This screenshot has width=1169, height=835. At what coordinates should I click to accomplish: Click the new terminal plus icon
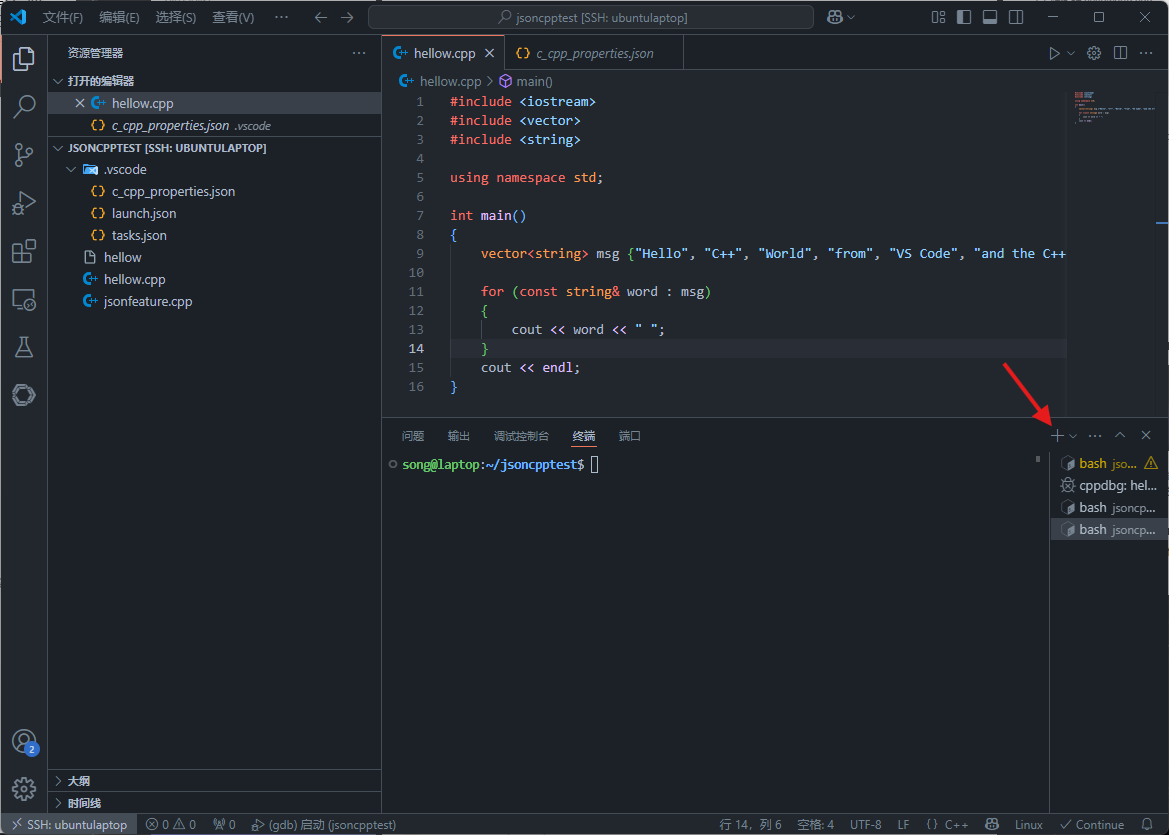[x=1057, y=436]
